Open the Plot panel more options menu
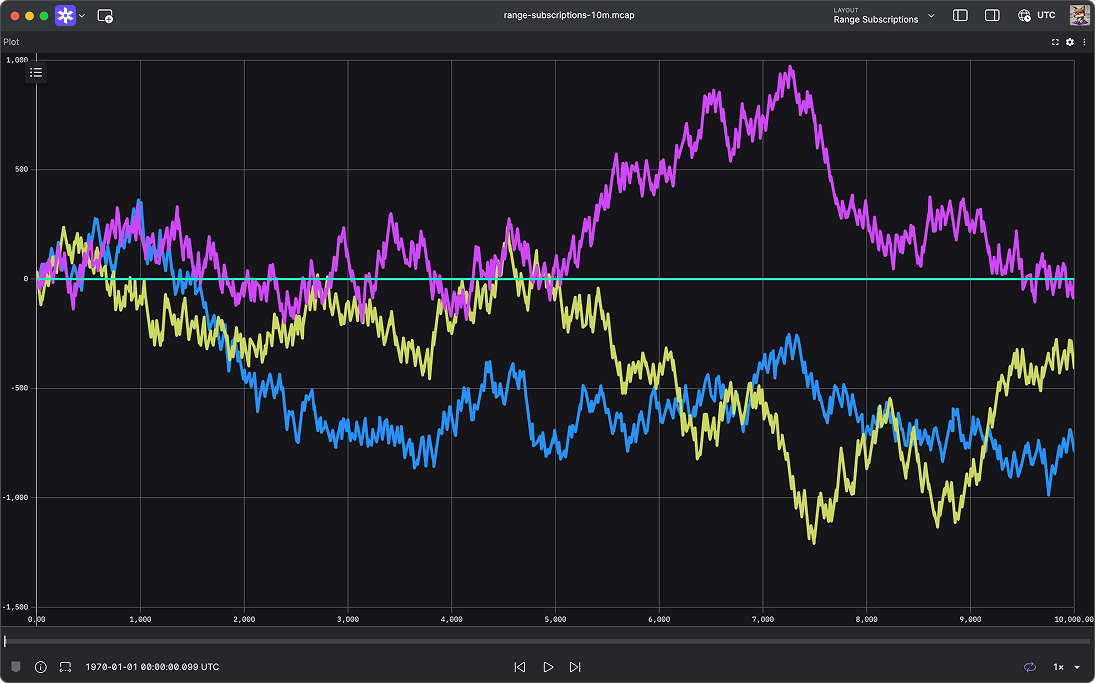This screenshot has width=1095, height=683. point(1084,42)
